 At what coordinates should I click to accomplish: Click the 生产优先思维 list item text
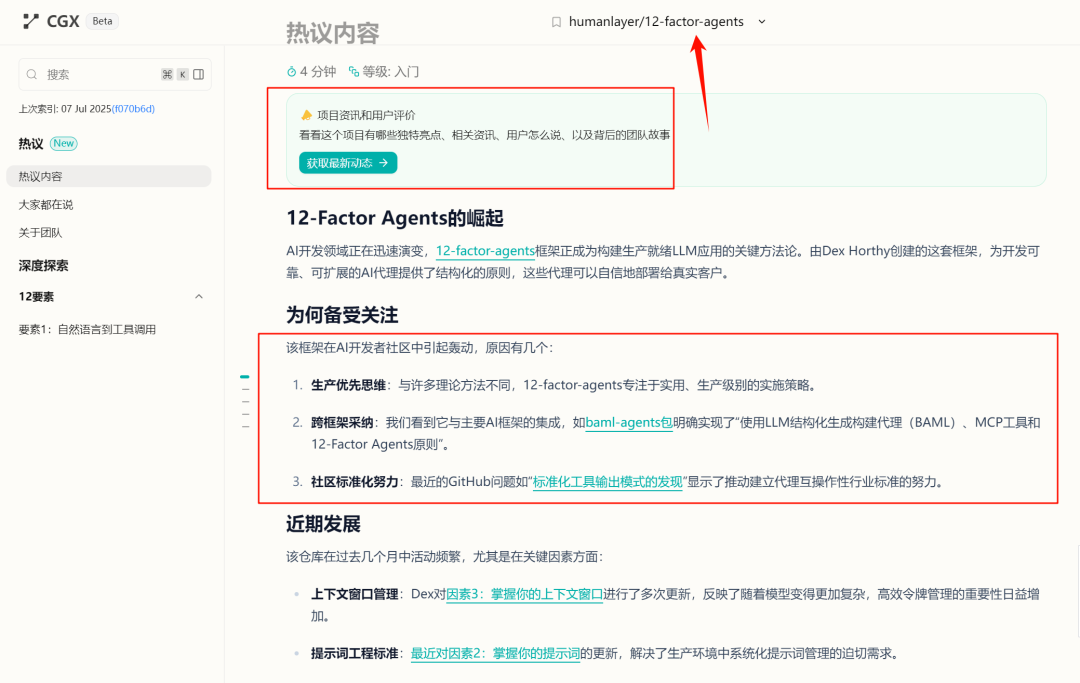point(348,385)
